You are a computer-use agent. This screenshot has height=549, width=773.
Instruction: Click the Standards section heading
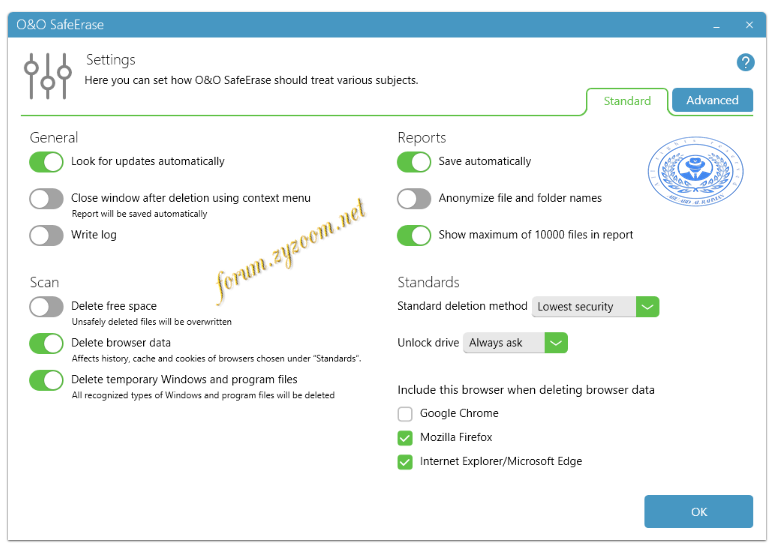click(x=428, y=282)
